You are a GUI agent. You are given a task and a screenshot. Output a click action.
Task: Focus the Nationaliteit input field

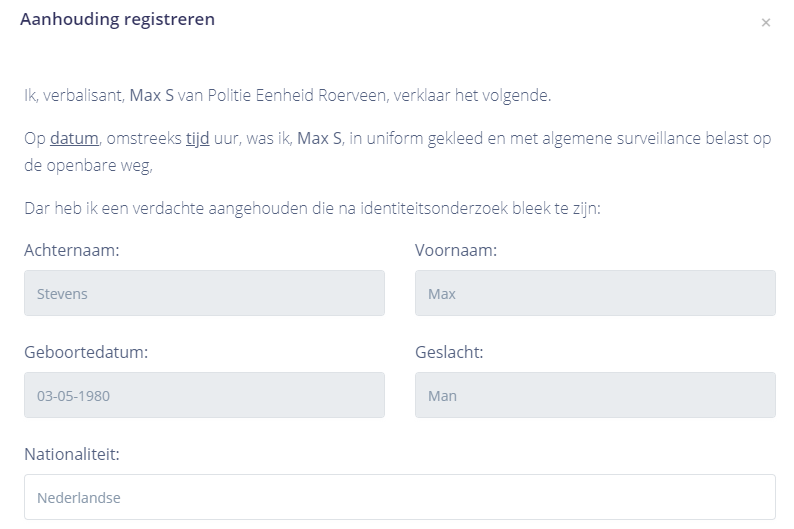tap(400, 497)
